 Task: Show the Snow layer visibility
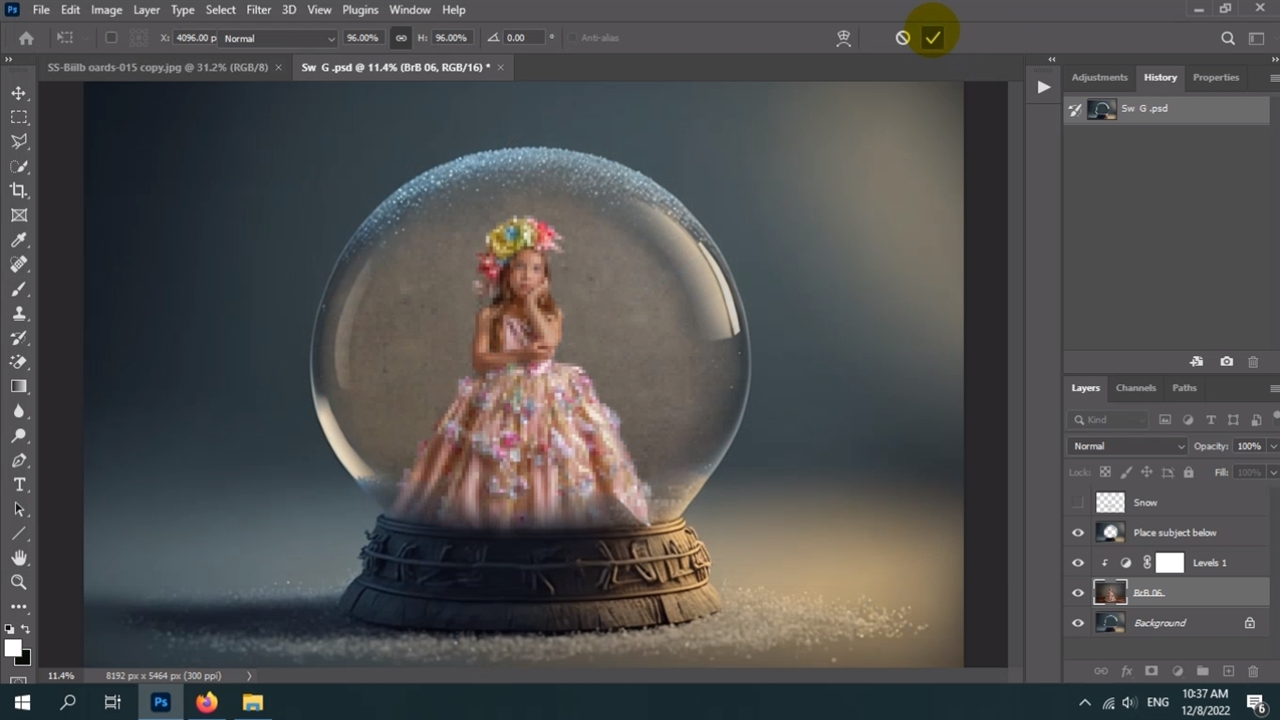(1078, 503)
